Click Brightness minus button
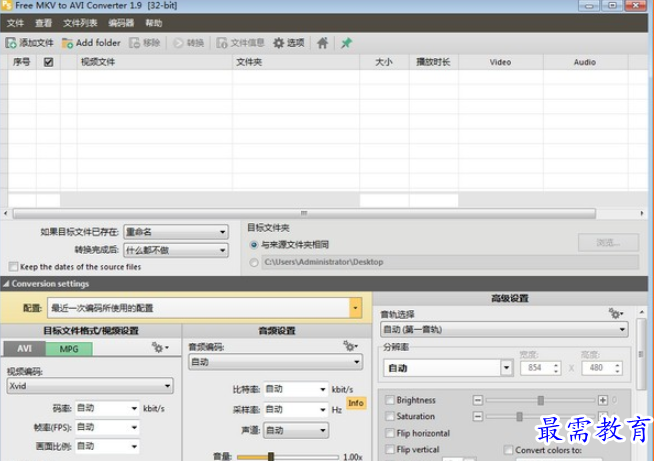The width and height of the screenshot is (659, 461). pos(477,400)
